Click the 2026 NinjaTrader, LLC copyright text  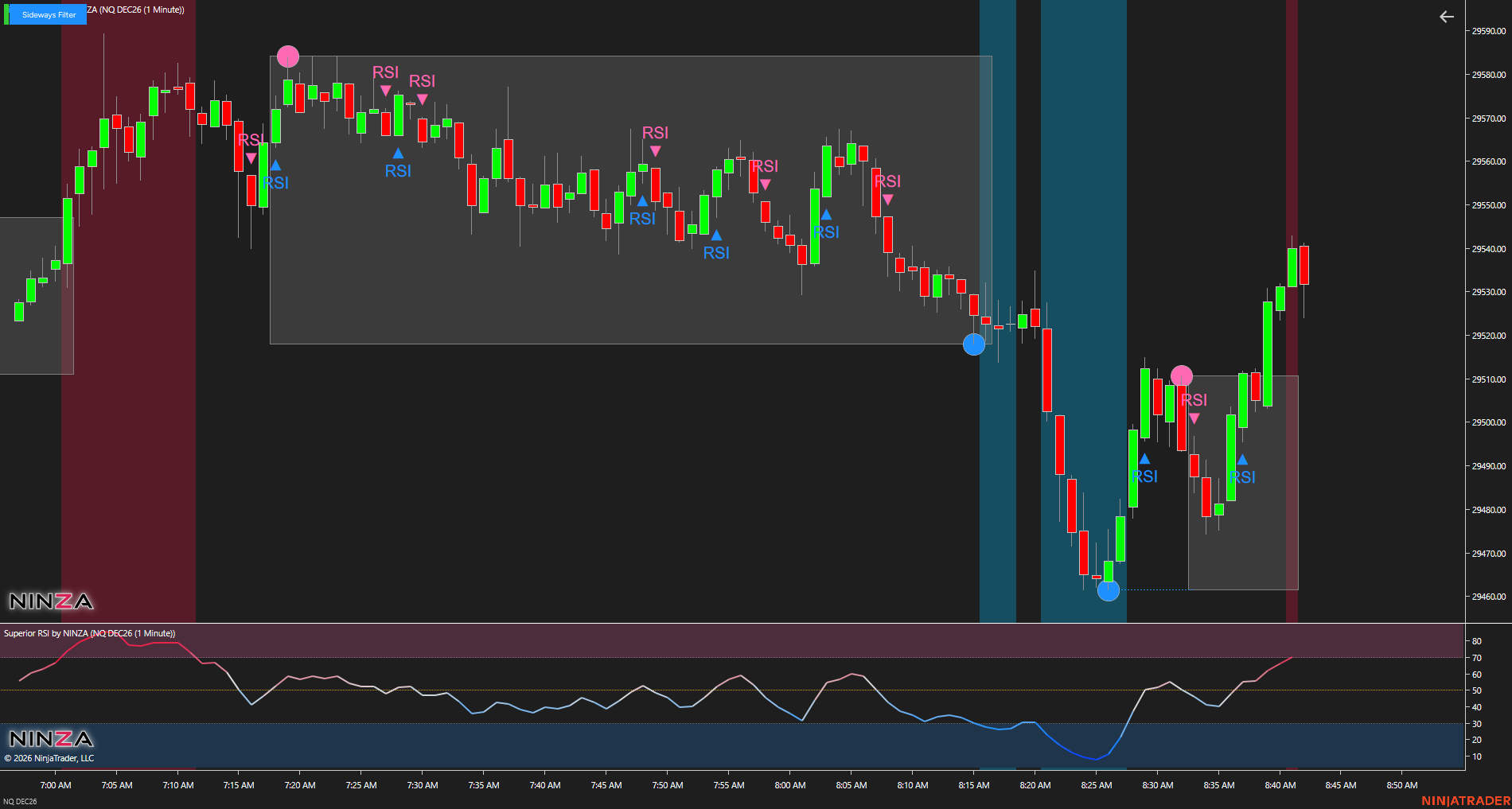(49, 758)
